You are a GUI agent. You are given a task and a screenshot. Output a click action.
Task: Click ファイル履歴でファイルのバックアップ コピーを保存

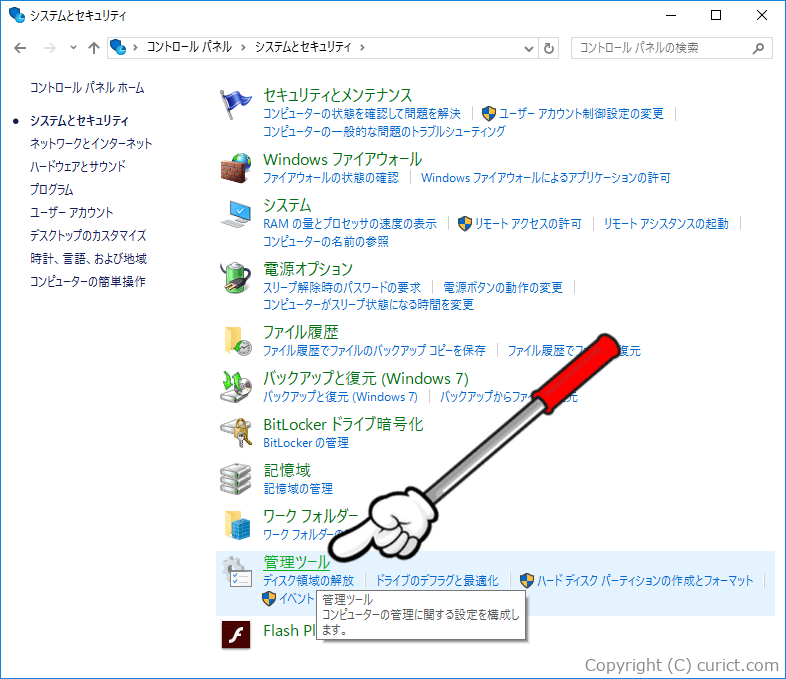374,350
